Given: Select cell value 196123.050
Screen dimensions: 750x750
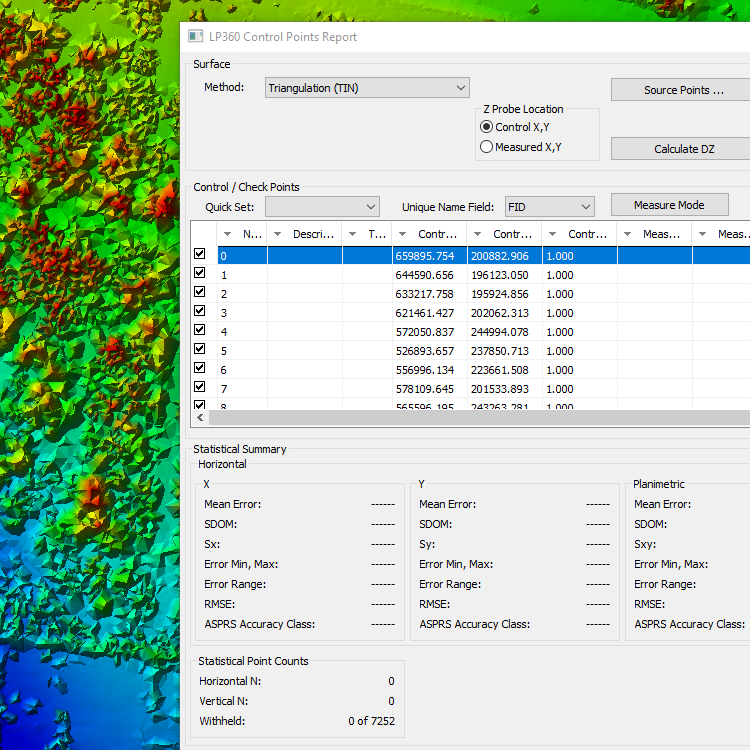Looking at the screenshot, I should point(500,275).
